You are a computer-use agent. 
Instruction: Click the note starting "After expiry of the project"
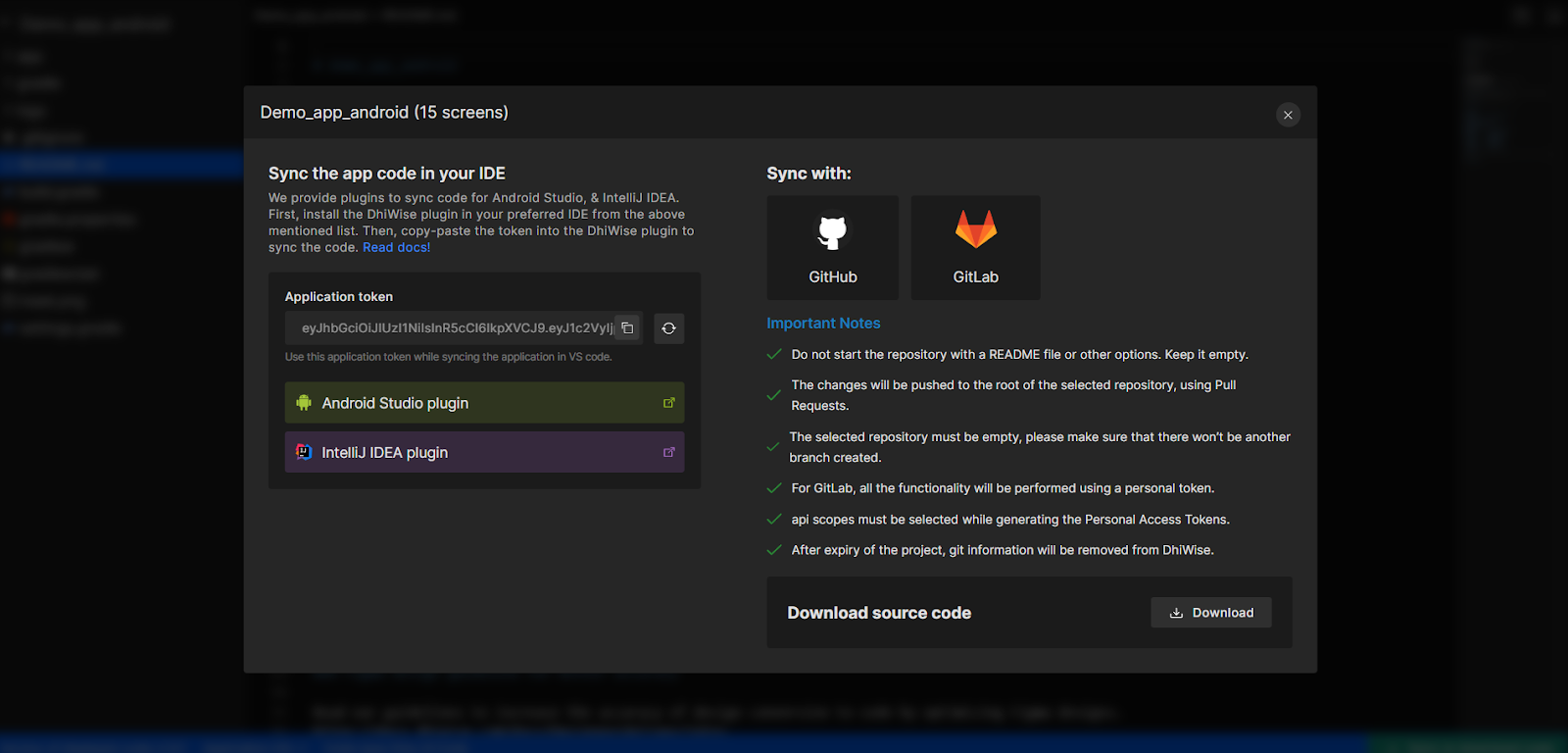(x=1003, y=550)
